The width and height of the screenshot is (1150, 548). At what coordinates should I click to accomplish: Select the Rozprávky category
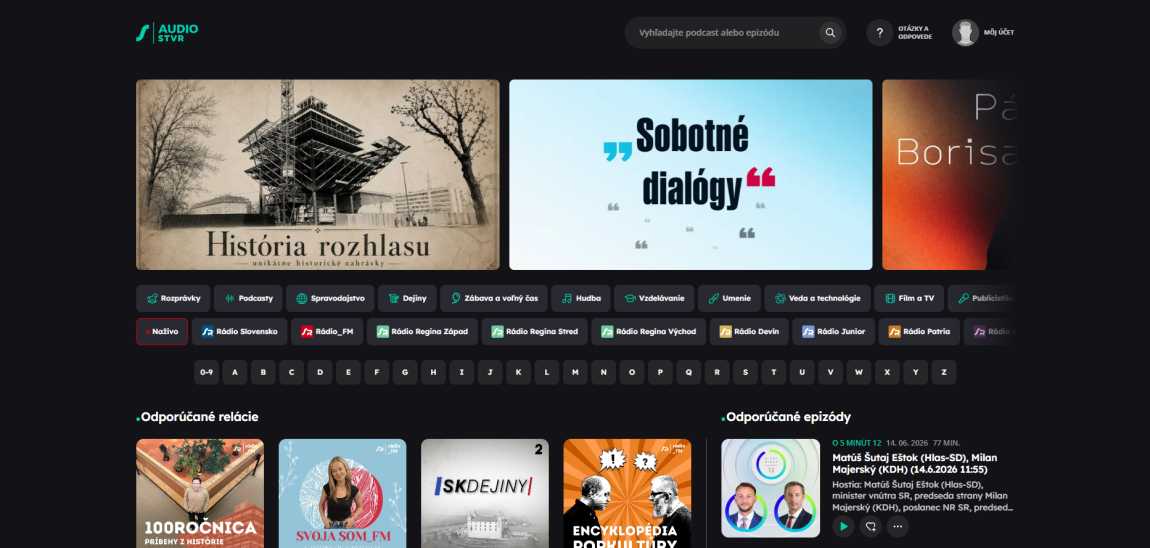pyautogui.click(x=173, y=299)
